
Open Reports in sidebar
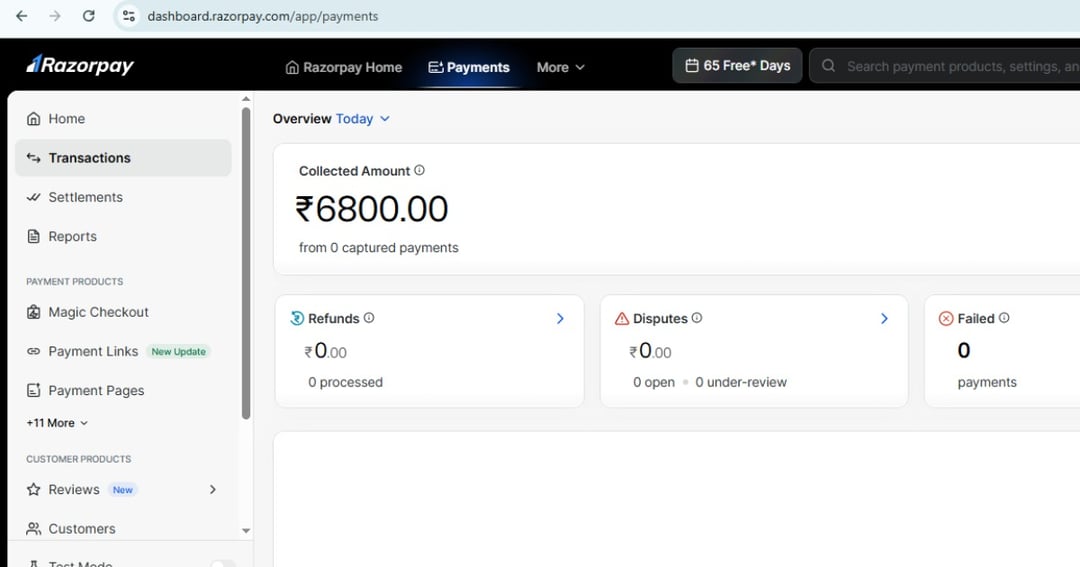coord(123,236)
